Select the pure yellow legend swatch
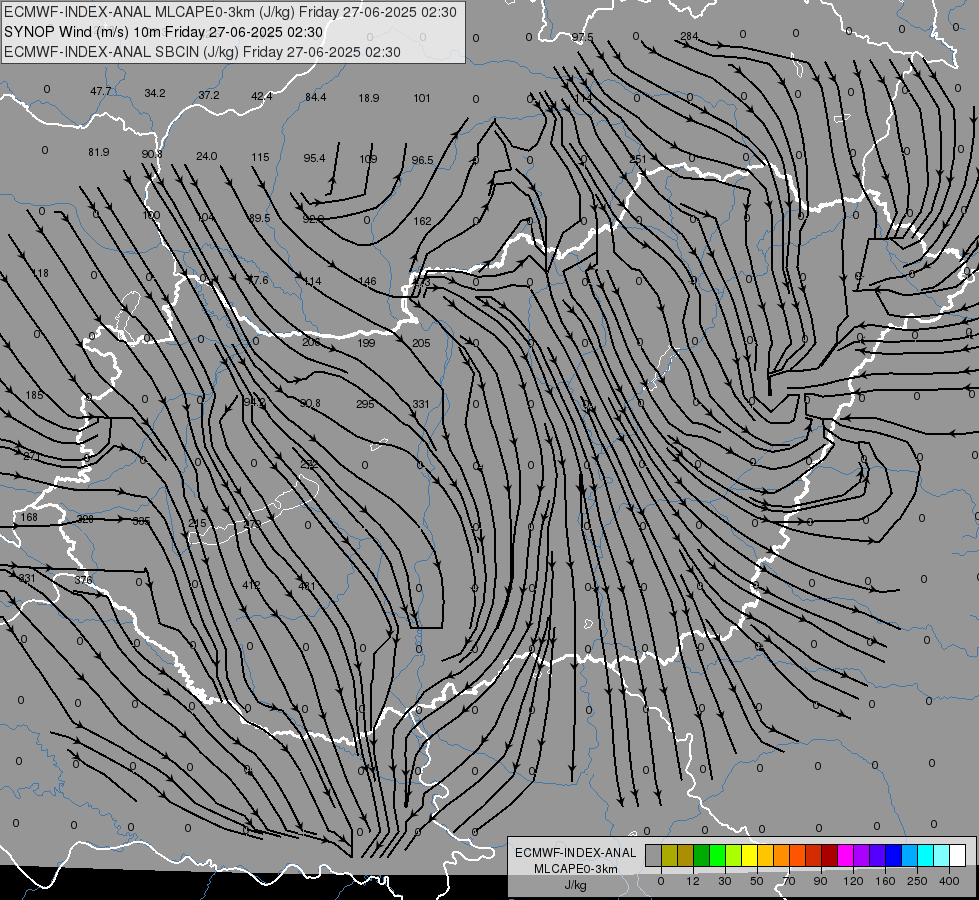The width and height of the screenshot is (979, 900). coord(750,855)
